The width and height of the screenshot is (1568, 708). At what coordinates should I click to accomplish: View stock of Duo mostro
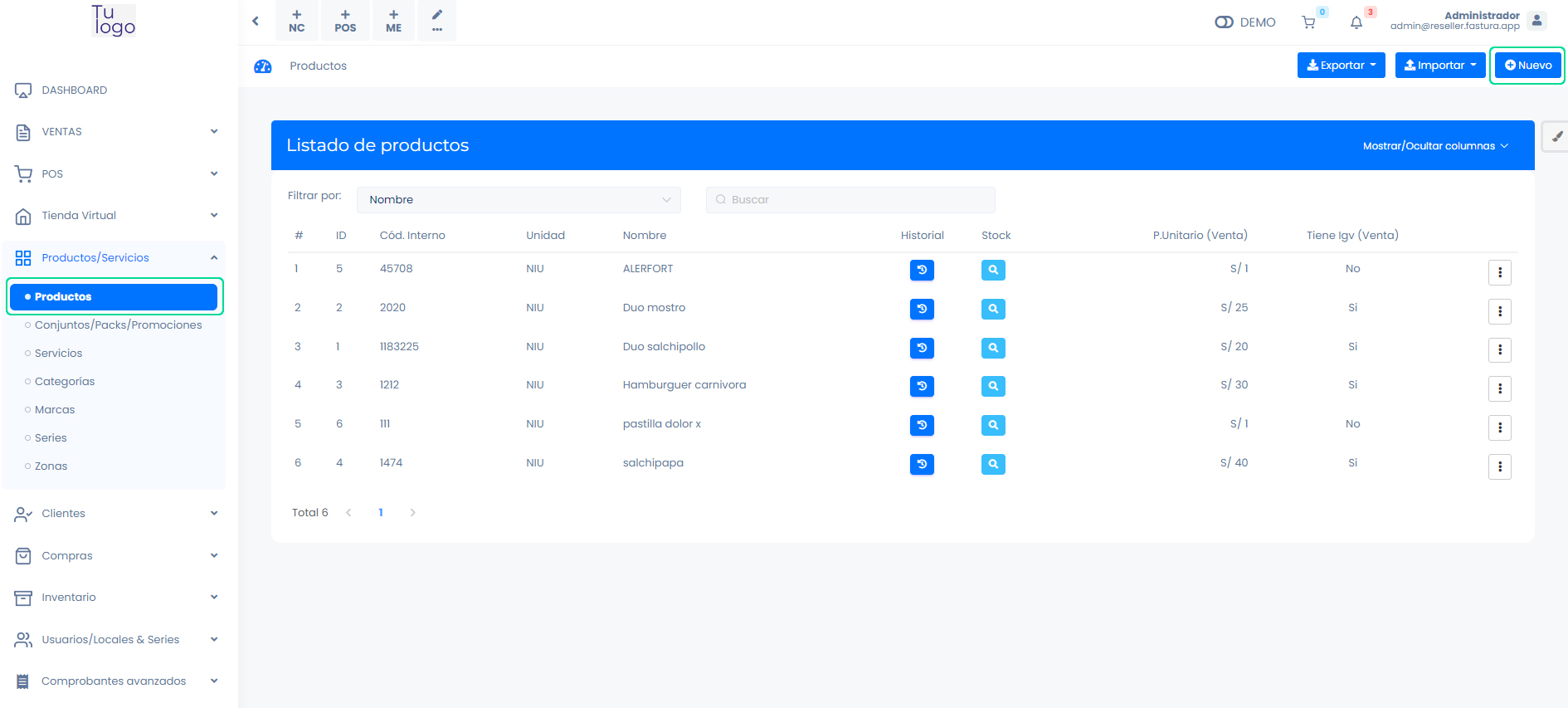coord(993,309)
